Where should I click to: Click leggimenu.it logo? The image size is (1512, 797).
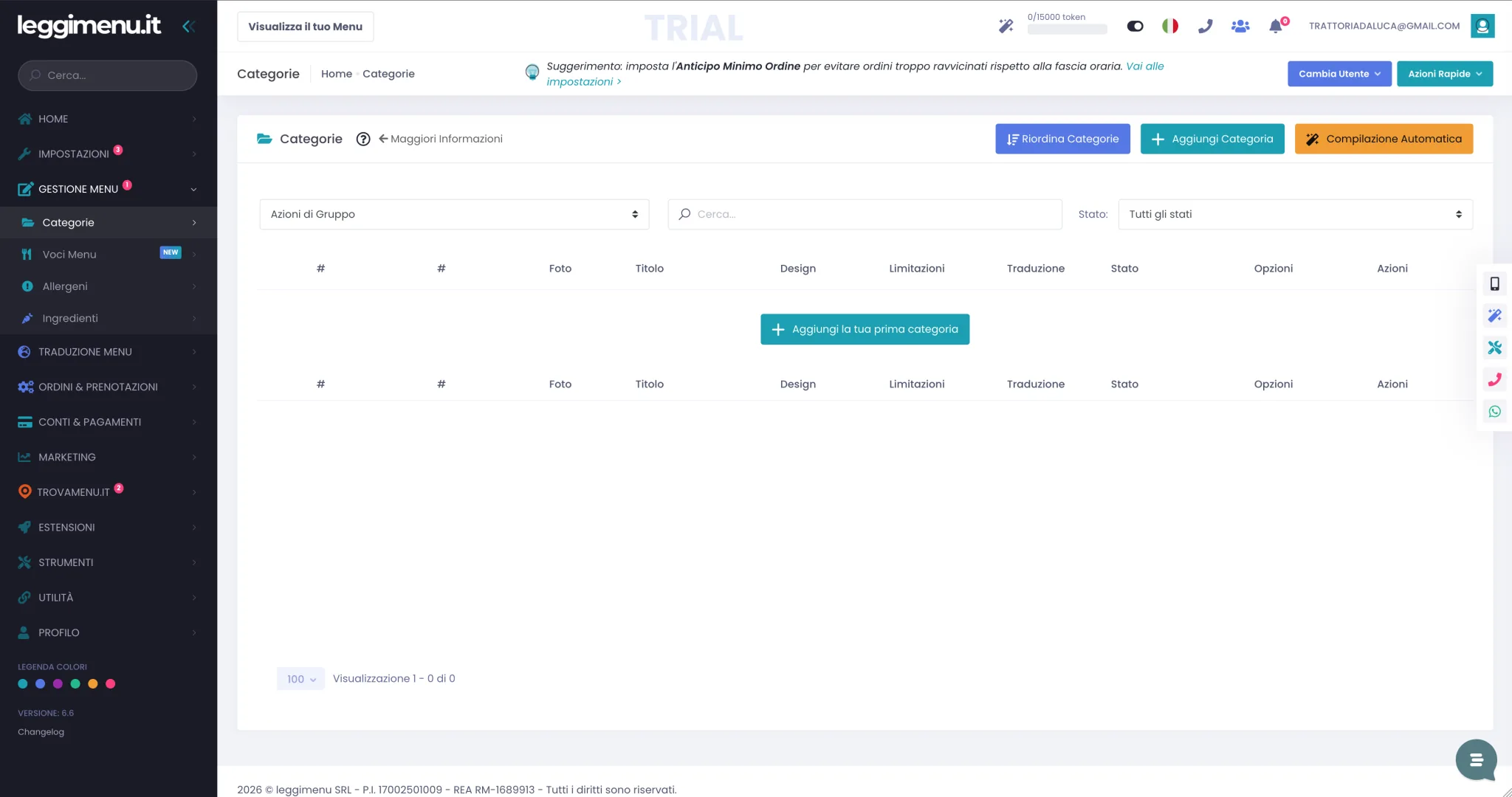coord(89,26)
